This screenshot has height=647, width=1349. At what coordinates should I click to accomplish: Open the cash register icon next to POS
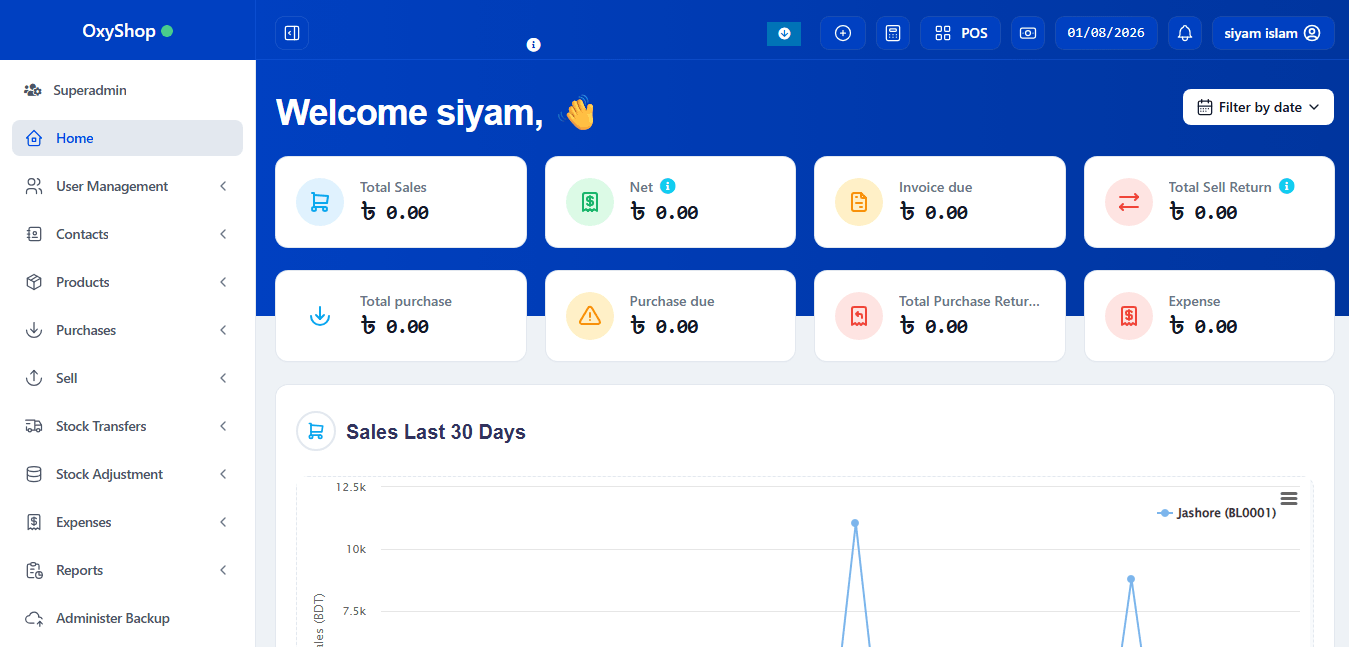coord(1026,32)
